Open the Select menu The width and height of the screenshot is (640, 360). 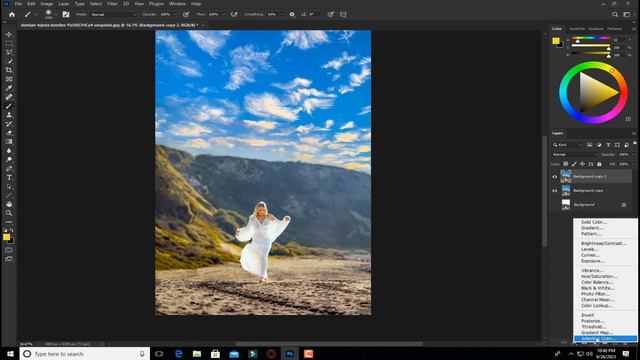pyautogui.click(x=96, y=4)
